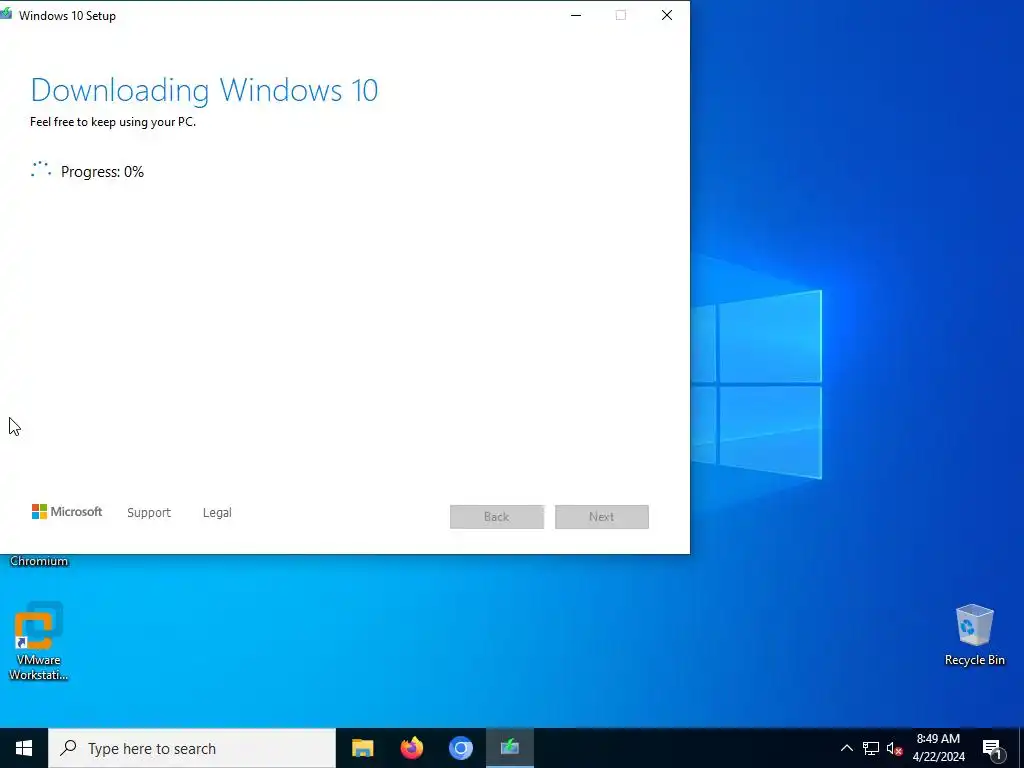Launch Chromium from the taskbar
Screen dimensions: 1024x768
click(x=460, y=748)
